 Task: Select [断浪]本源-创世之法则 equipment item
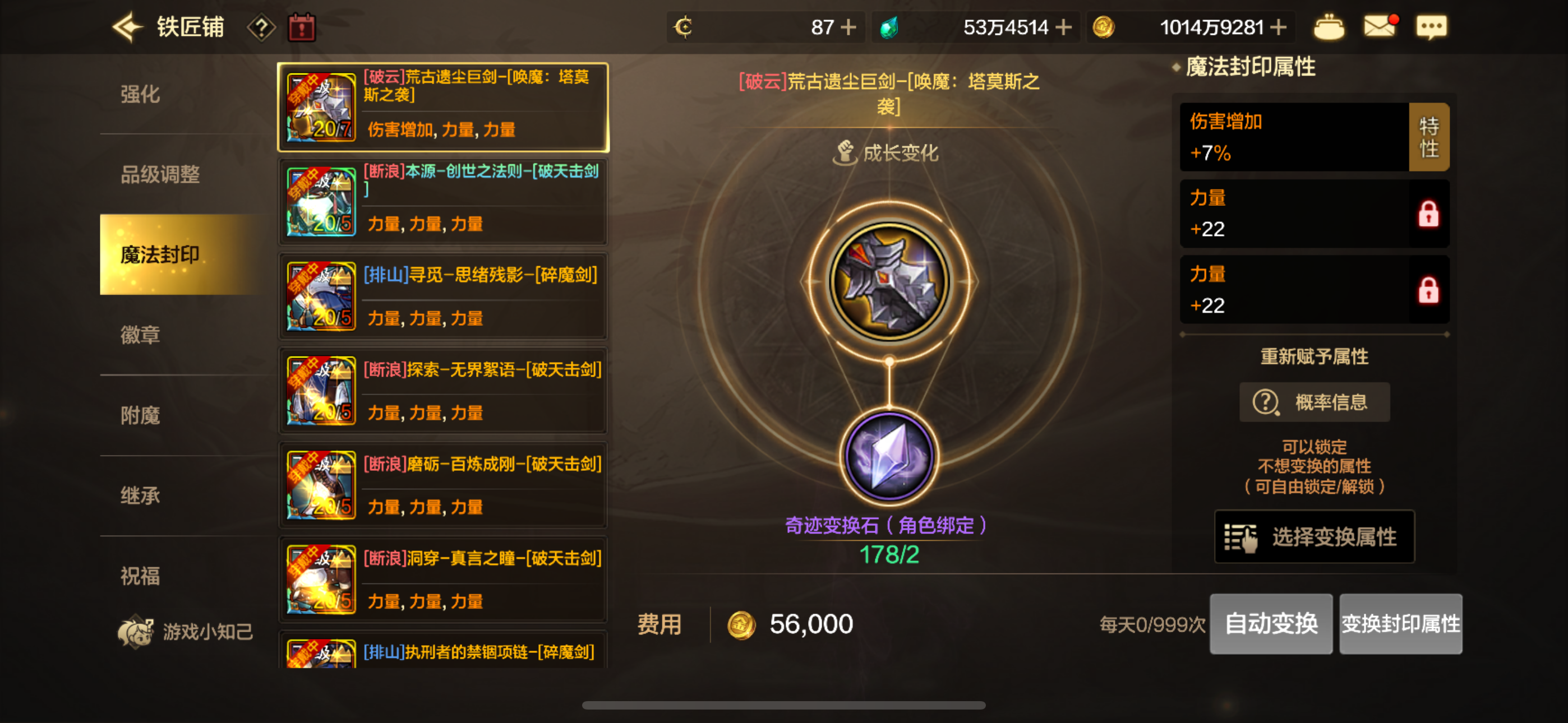point(443,201)
